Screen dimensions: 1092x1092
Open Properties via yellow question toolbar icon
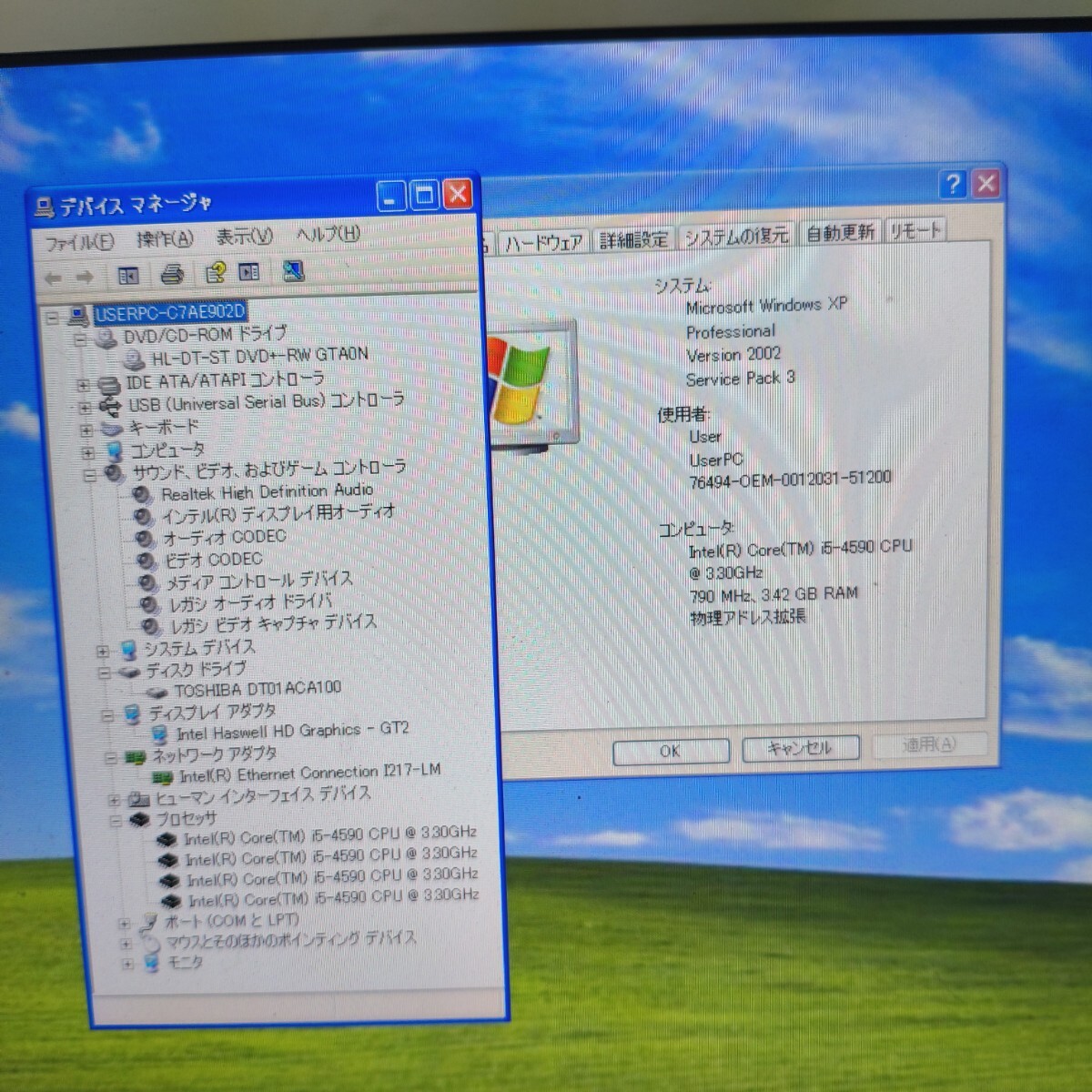pyautogui.click(x=216, y=272)
